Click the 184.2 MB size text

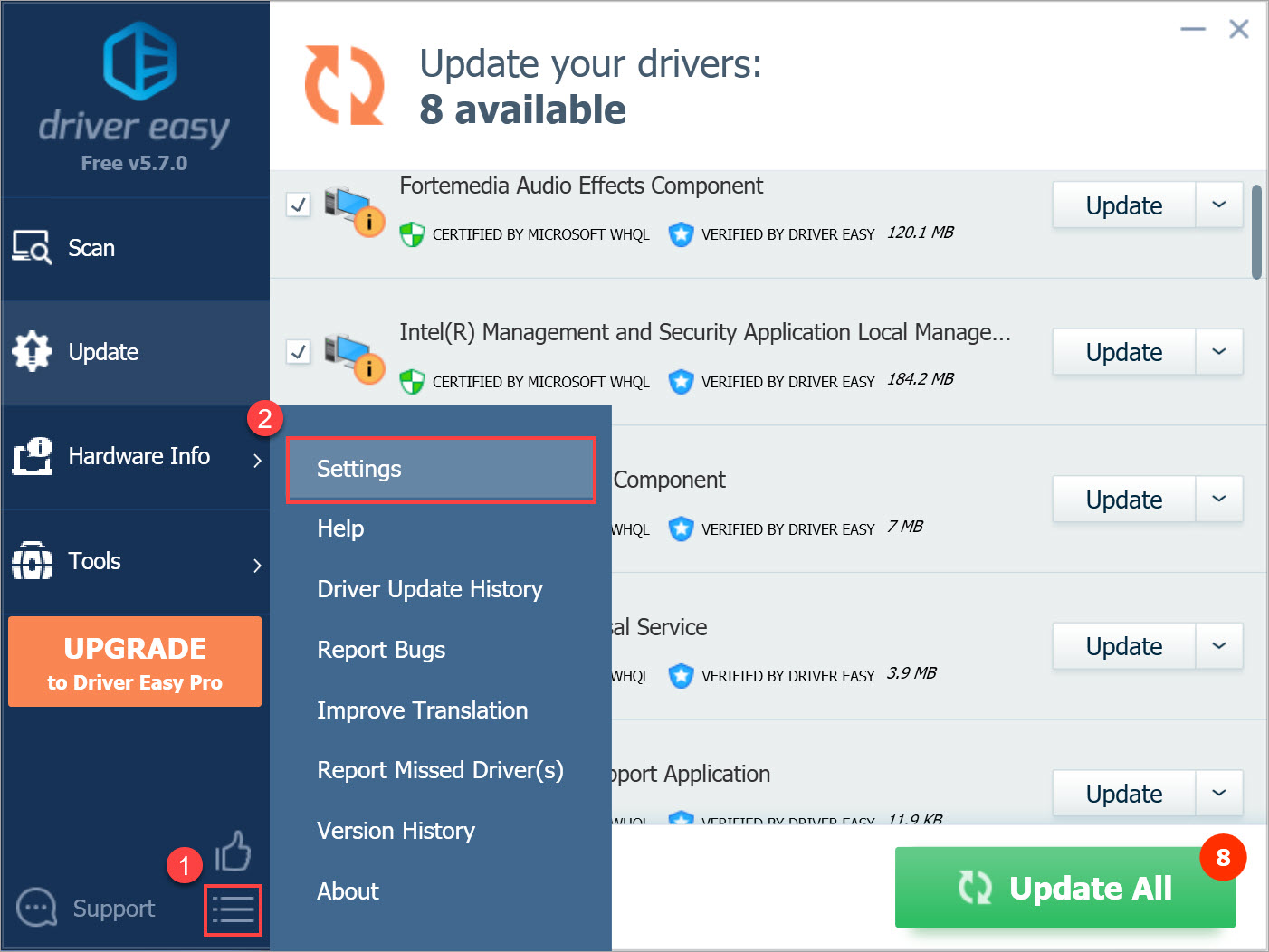pos(921,379)
